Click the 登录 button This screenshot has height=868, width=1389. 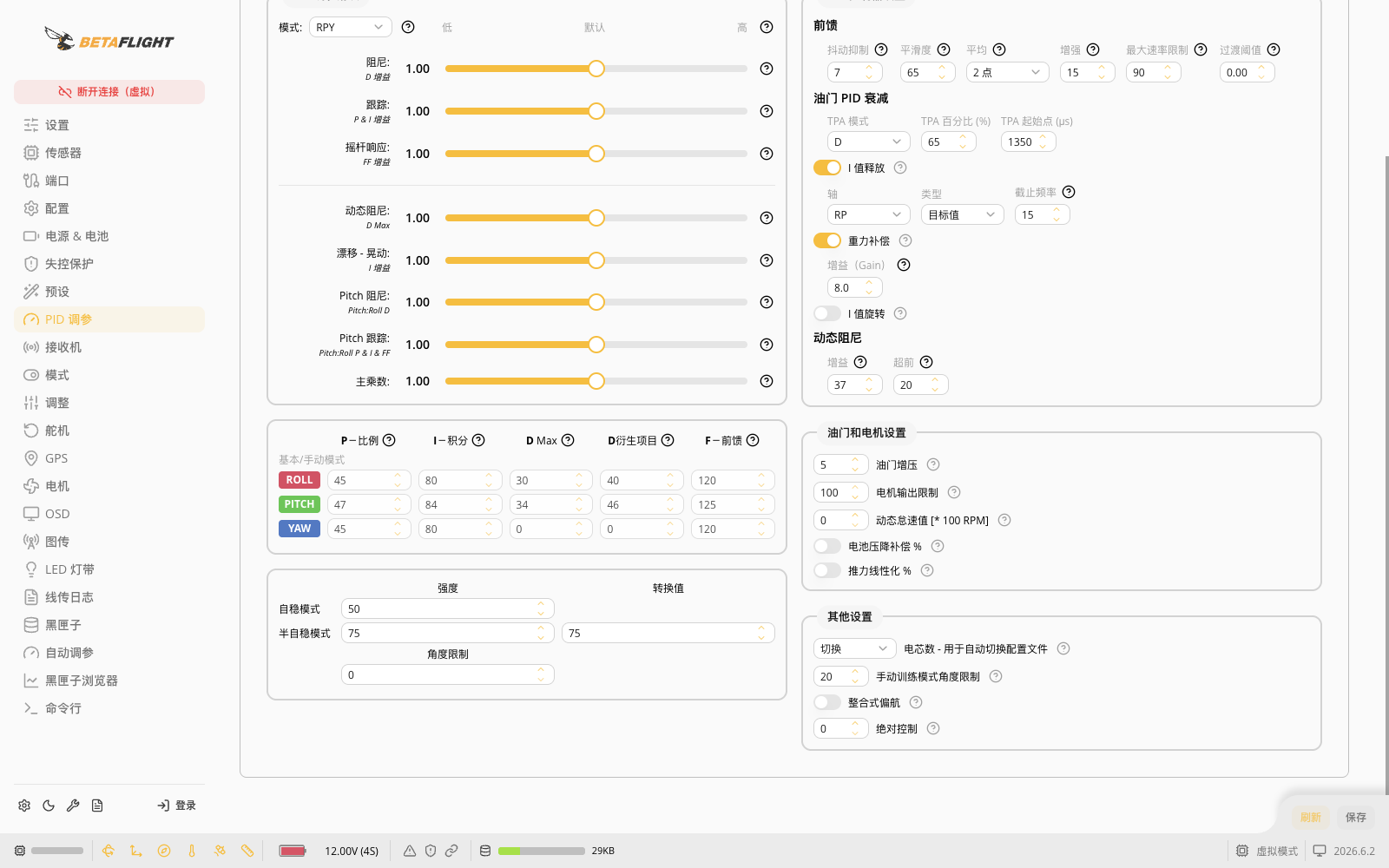point(176,806)
